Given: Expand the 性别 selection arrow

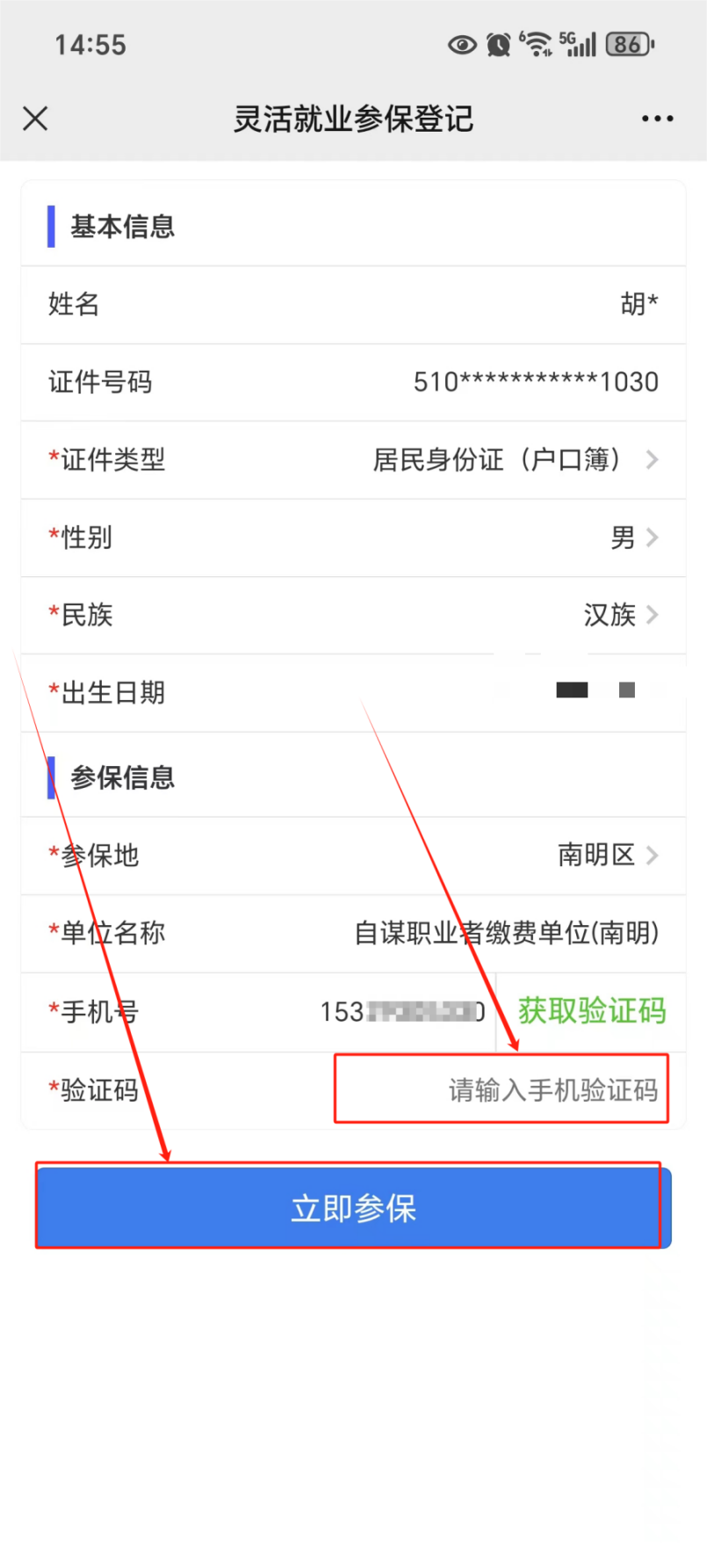Looking at the screenshot, I should pyautogui.click(x=652, y=538).
